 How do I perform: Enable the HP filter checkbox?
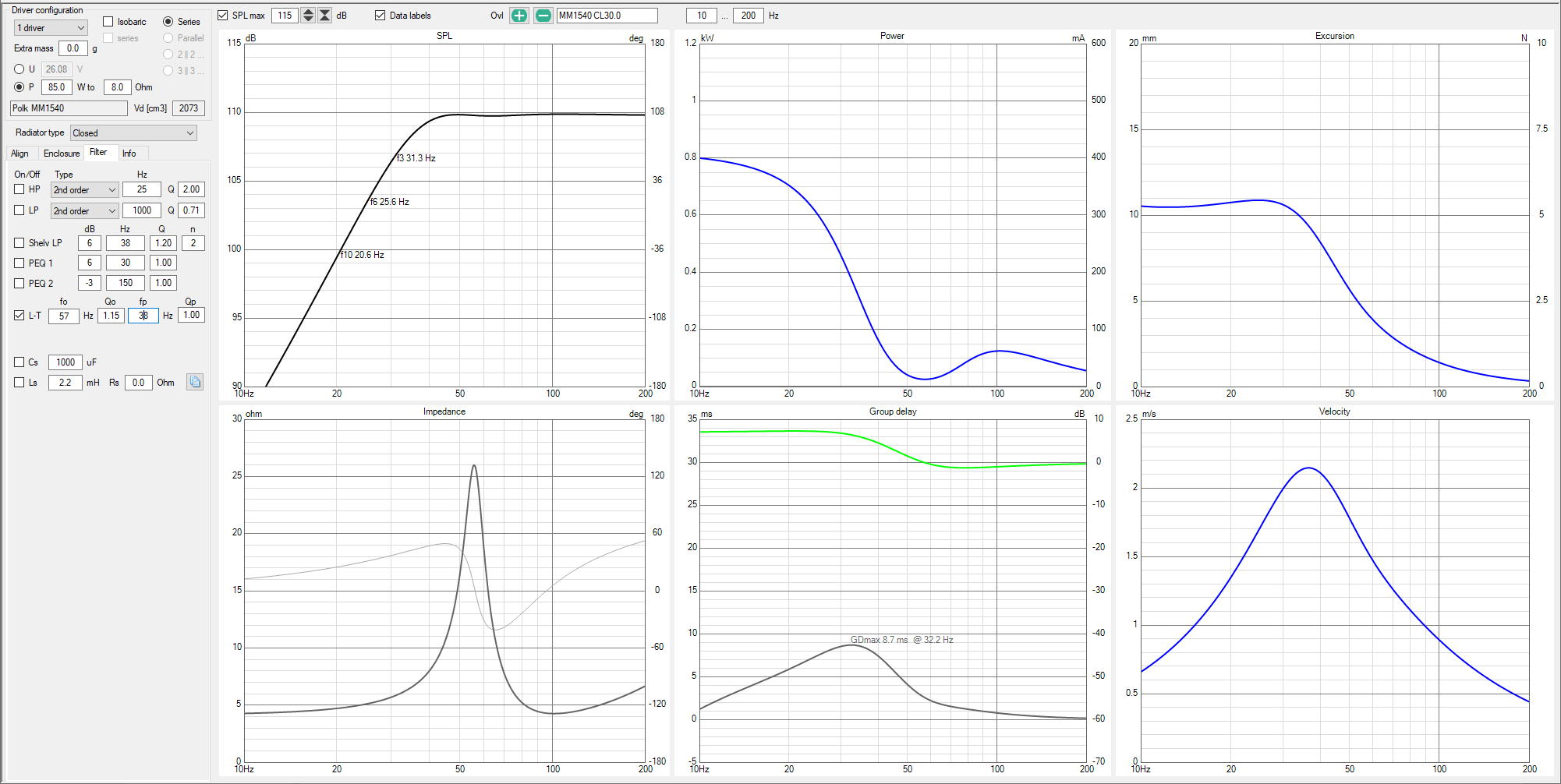[x=19, y=189]
